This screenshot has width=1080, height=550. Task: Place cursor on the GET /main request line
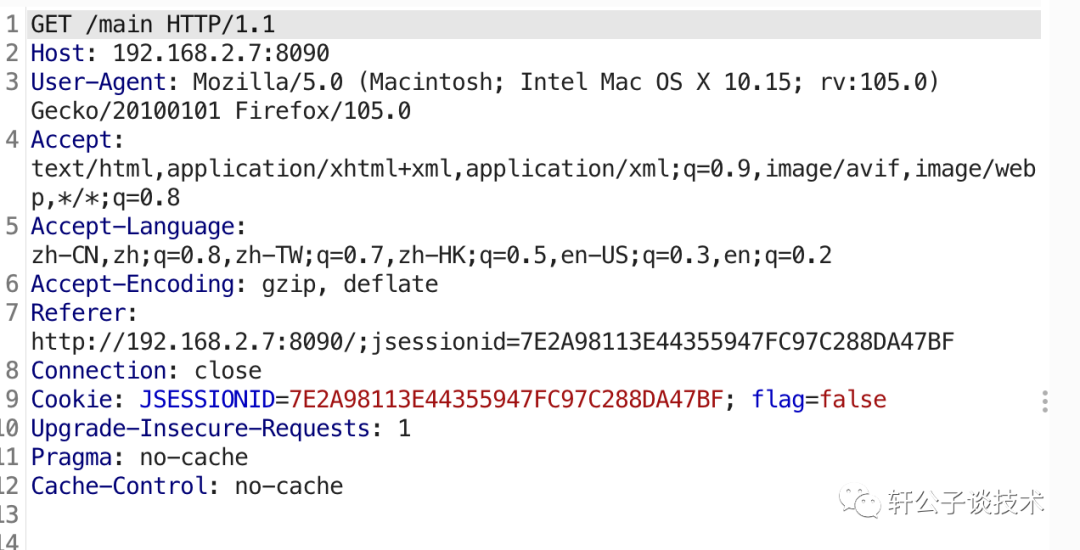pyautogui.click(x=152, y=24)
